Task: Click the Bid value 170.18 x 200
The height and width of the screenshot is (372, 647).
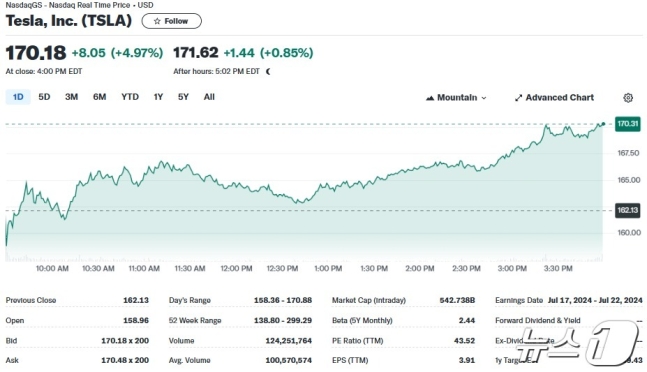Action: click(125, 341)
